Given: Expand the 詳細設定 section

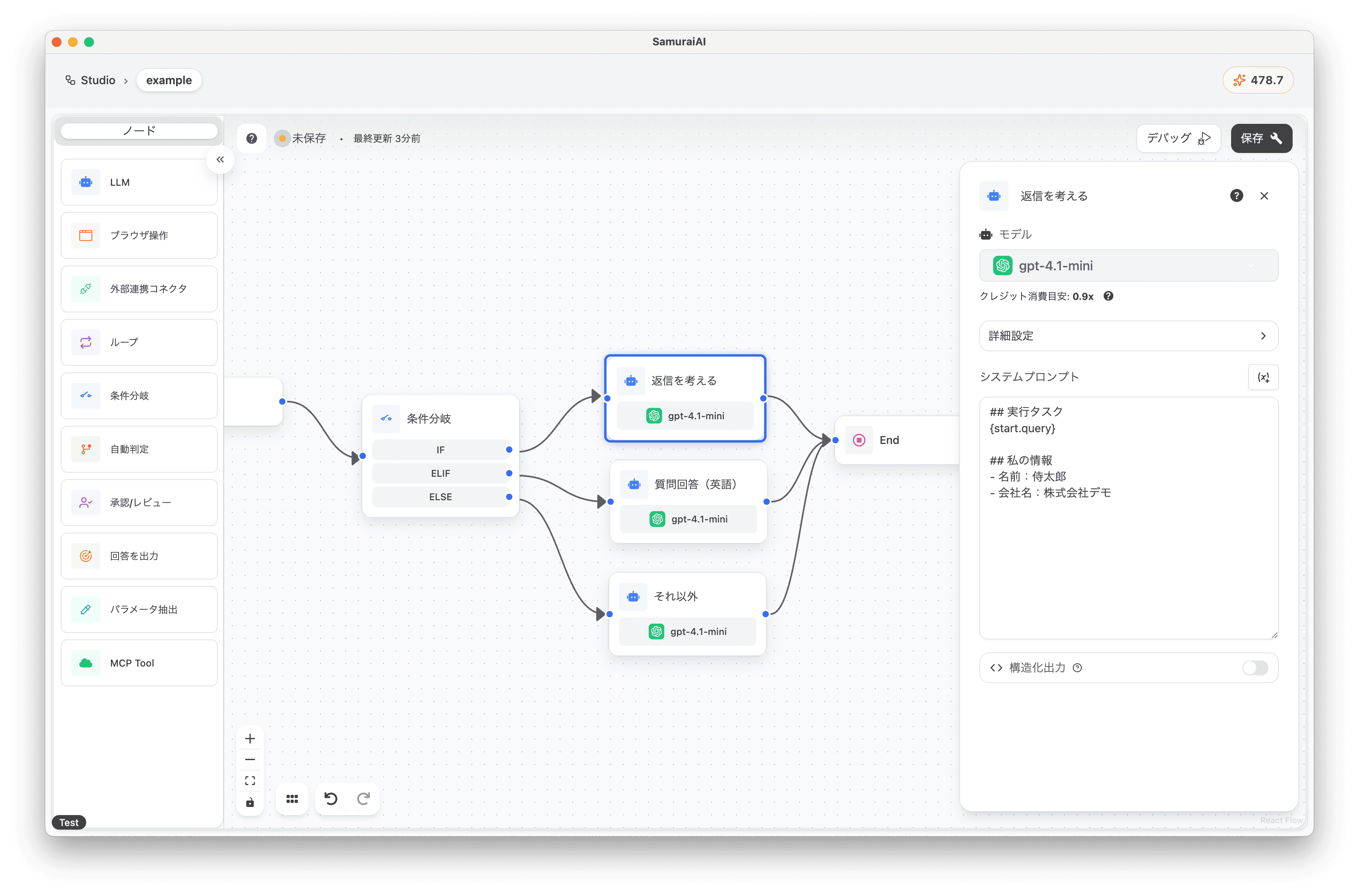Looking at the screenshot, I should pos(1128,336).
